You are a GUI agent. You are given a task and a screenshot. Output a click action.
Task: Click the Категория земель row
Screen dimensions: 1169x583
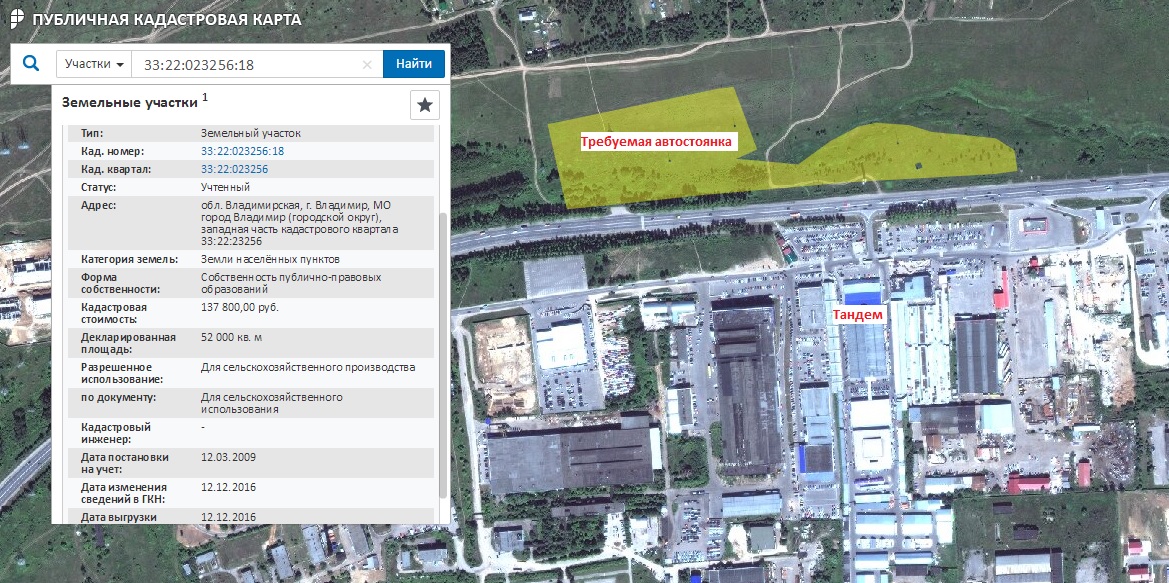click(x=250, y=259)
